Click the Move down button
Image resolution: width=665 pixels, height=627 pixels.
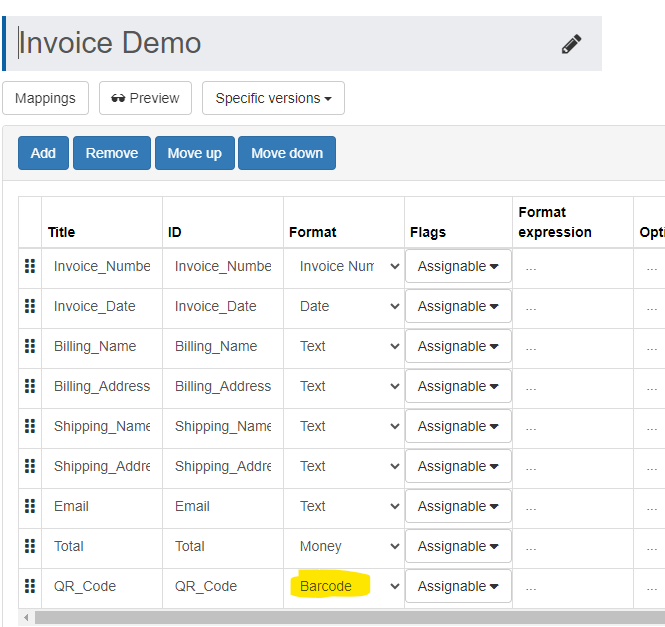click(287, 153)
